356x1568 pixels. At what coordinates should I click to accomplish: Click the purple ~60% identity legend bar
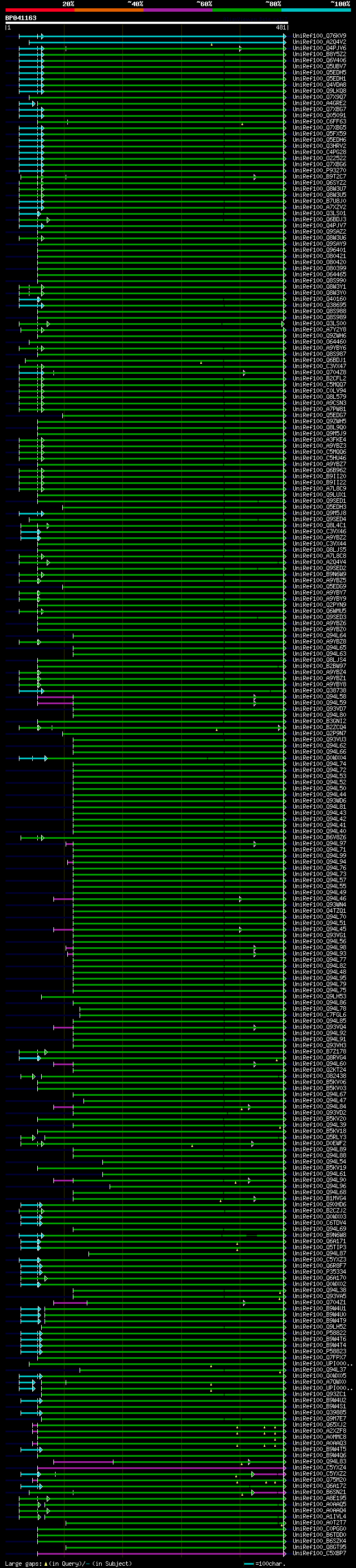click(x=179, y=10)
